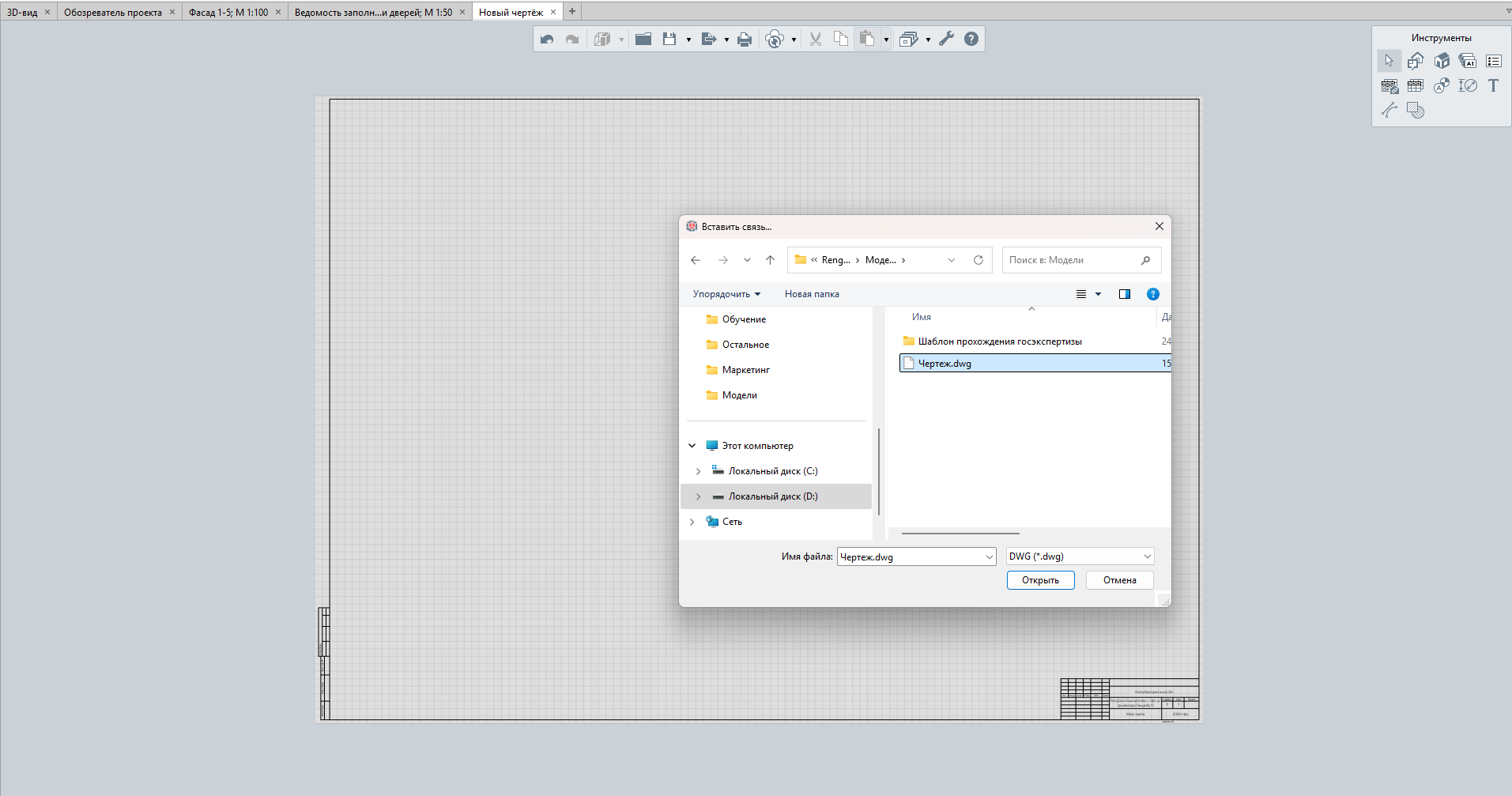Open the windows manager dropdown arrow
Screen dimensions: 1512x796
pyautogui.click(x=928, y=40)
